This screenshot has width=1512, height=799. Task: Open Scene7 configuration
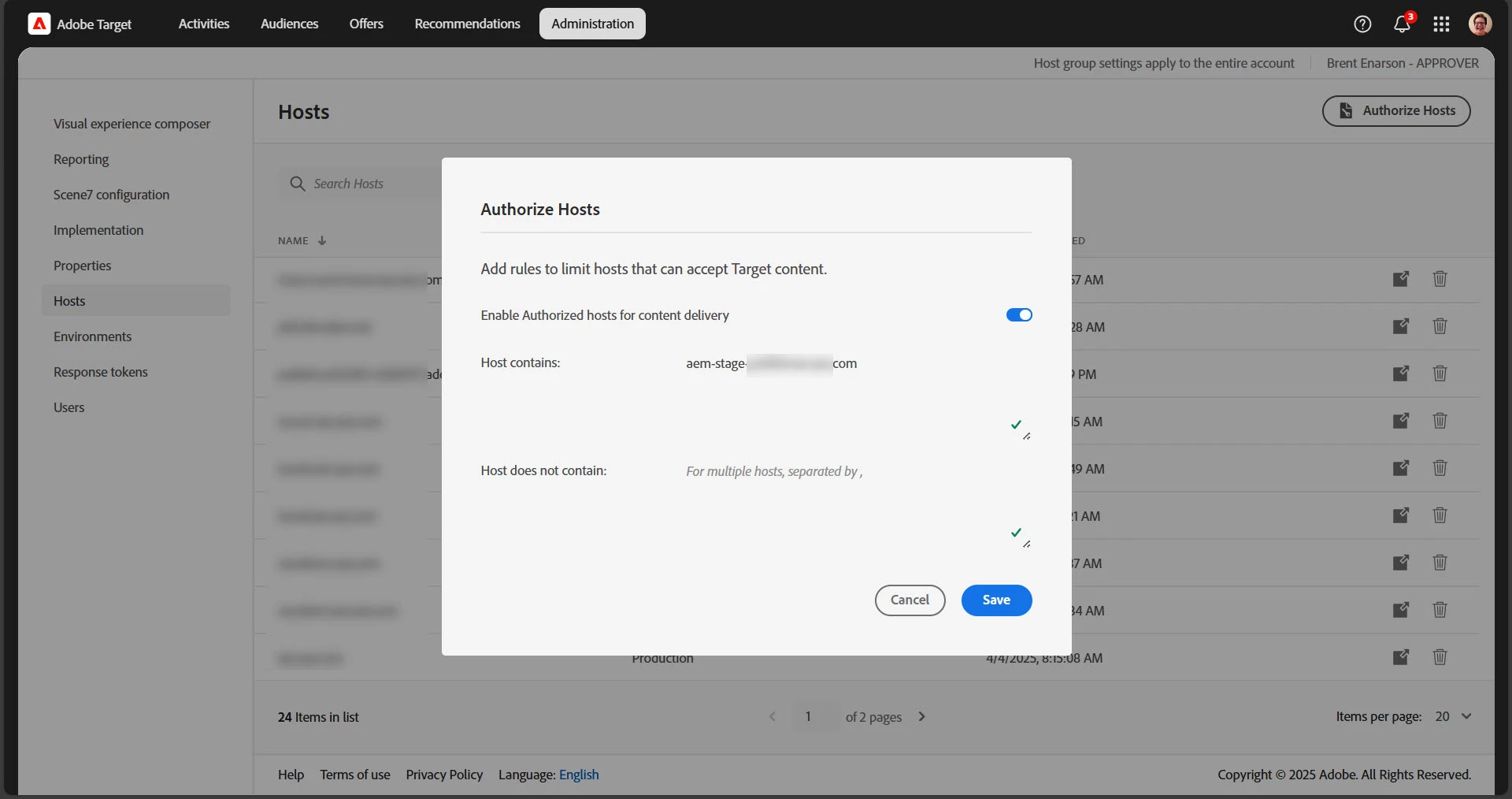111,195
